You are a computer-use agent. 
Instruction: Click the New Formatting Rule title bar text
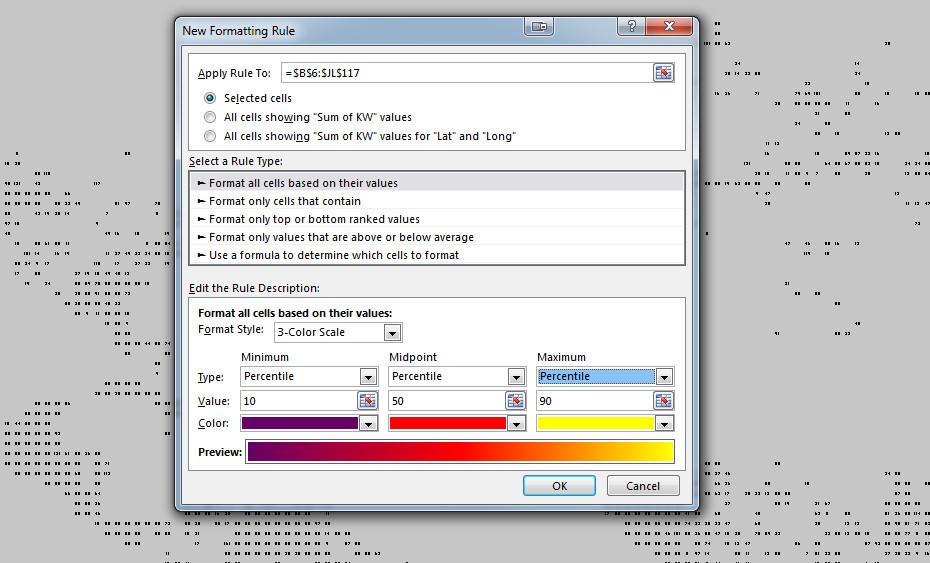[238, 31]
